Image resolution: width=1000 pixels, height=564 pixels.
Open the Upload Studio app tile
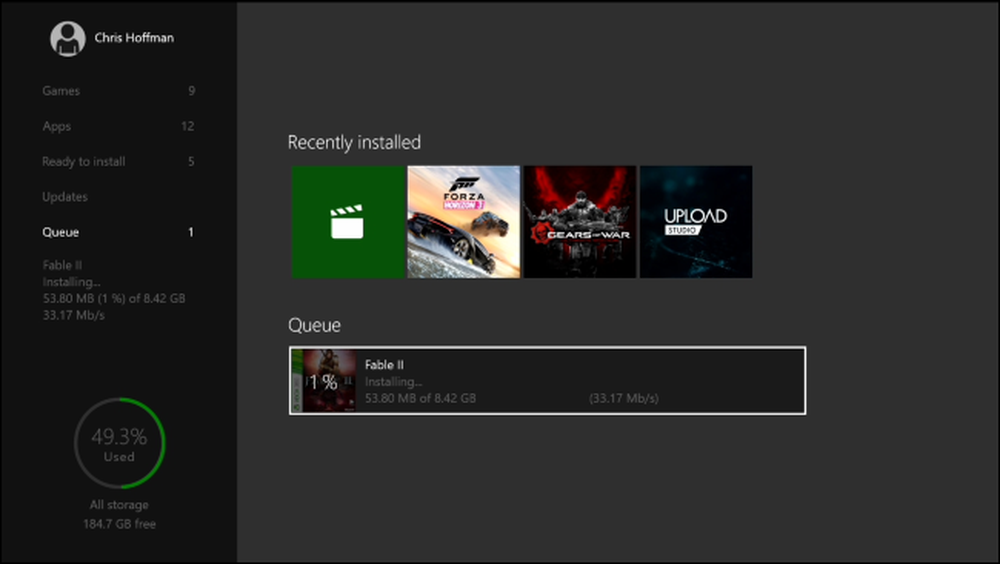(x=696, y=222)
